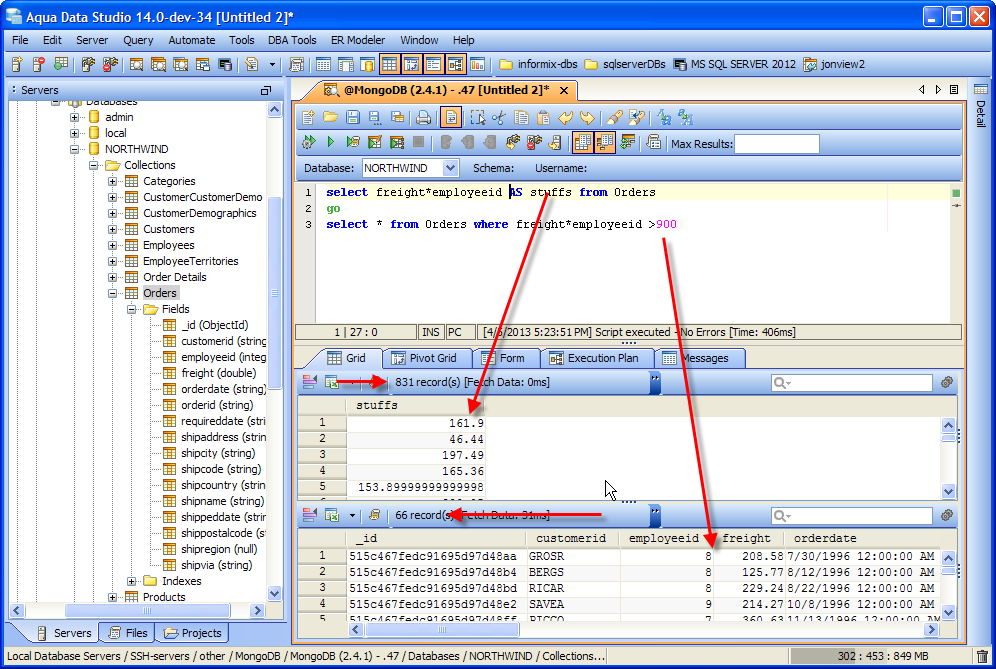Click the greyed-out stop execution square
The image size is (996, 669).
coord(418,142)
